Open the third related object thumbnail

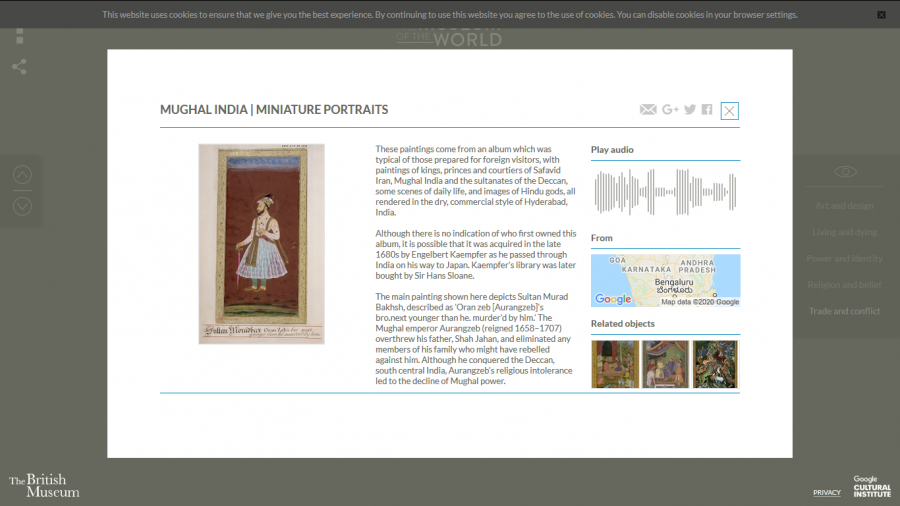coord(715,364)
